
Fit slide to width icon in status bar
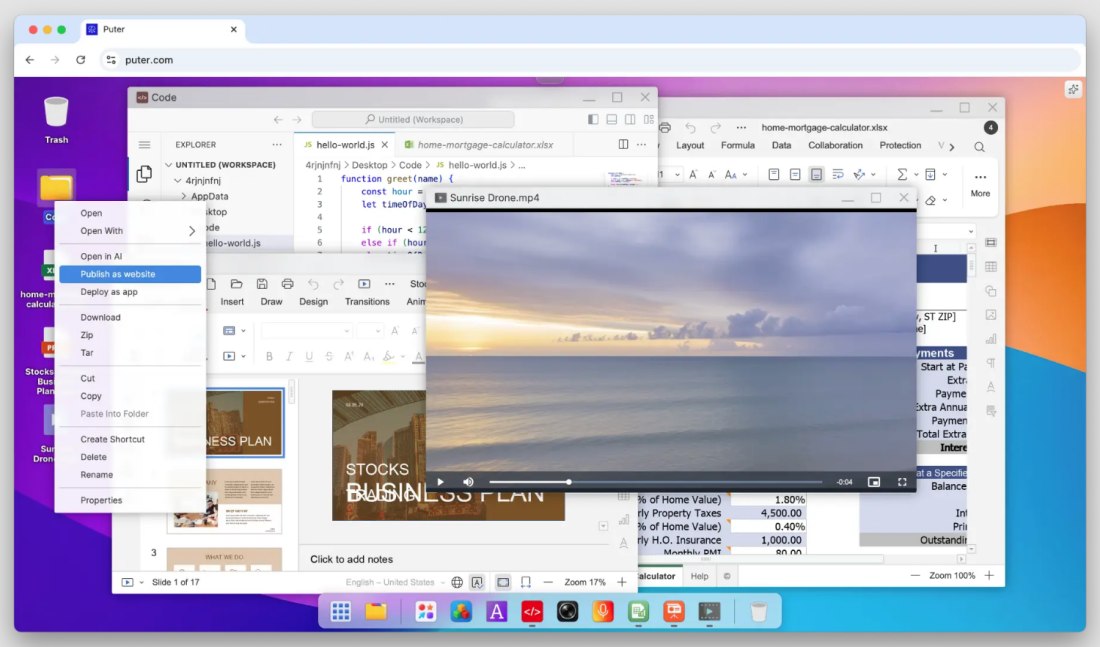pyautogui.click(x=525, y=582)
